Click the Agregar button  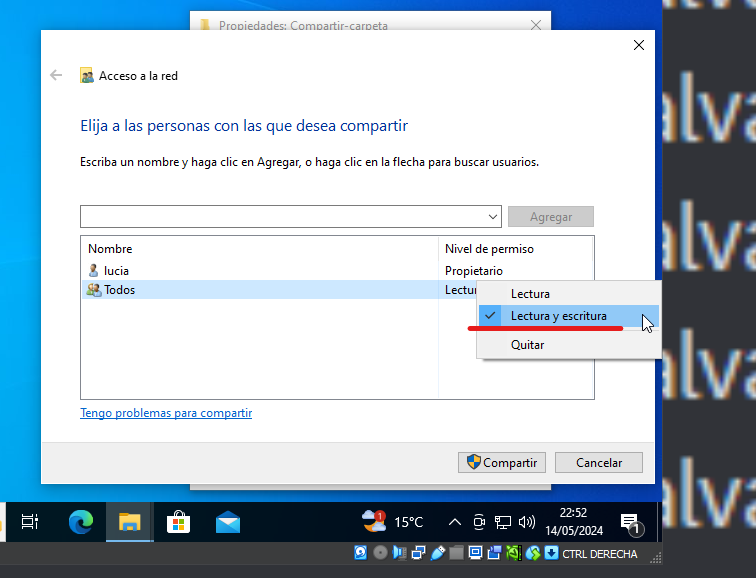pyautogui.click(x=551, y=217)
